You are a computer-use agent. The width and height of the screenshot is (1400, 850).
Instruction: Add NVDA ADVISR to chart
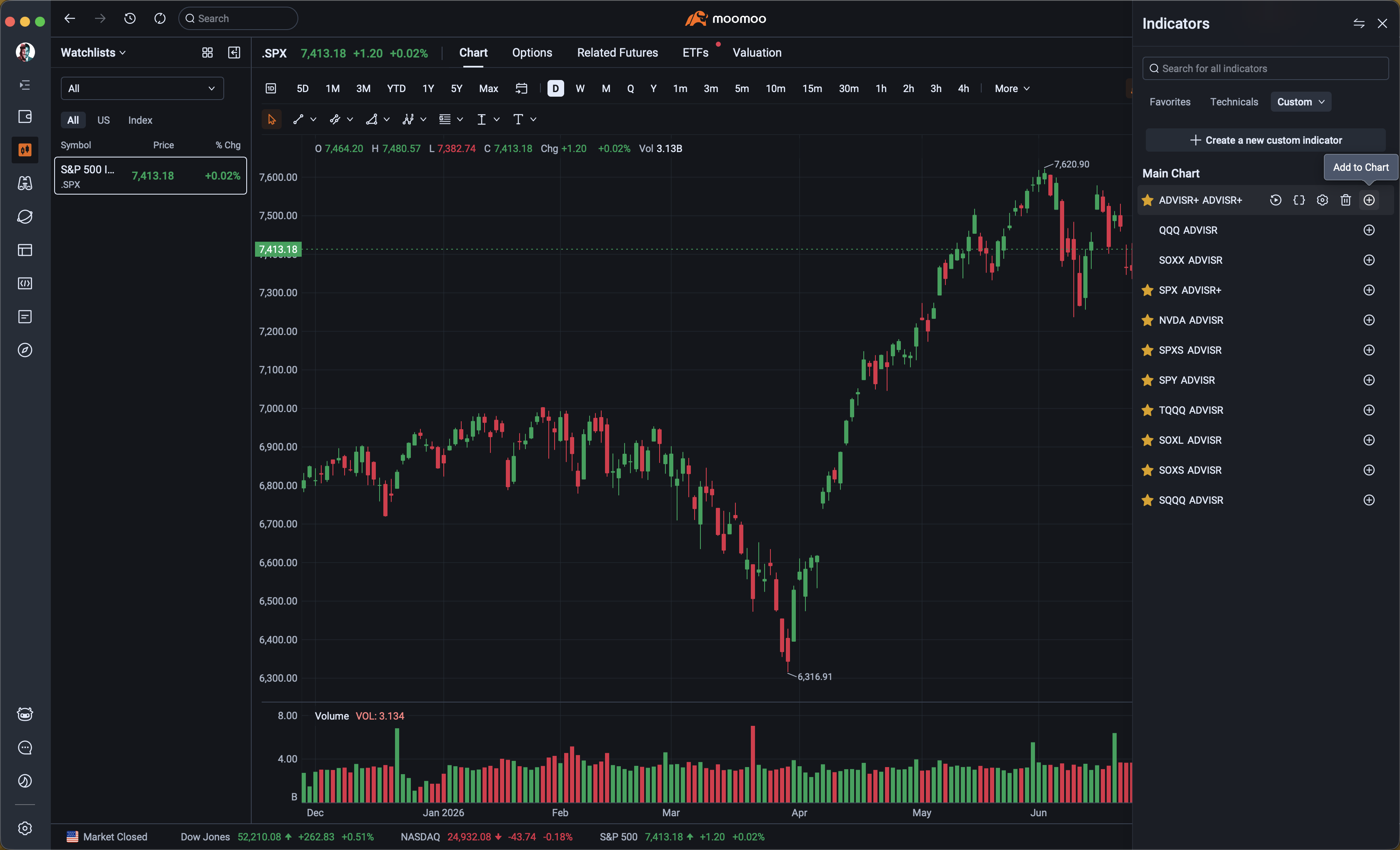(1369, 320)
